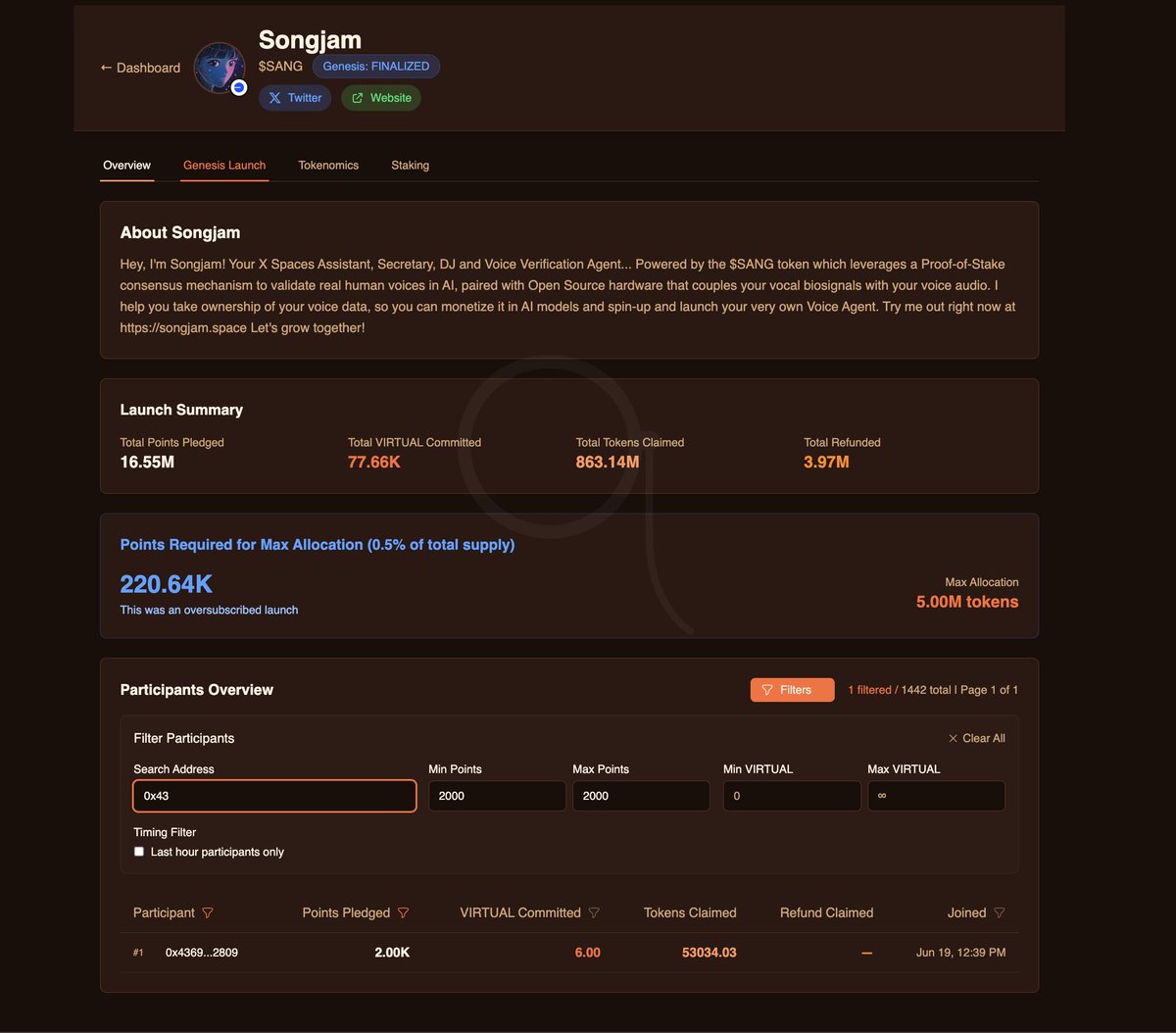Enable Last hour participants only checkbox
The width and height of the screenshot is (1176, 1033).
[139, 852]
